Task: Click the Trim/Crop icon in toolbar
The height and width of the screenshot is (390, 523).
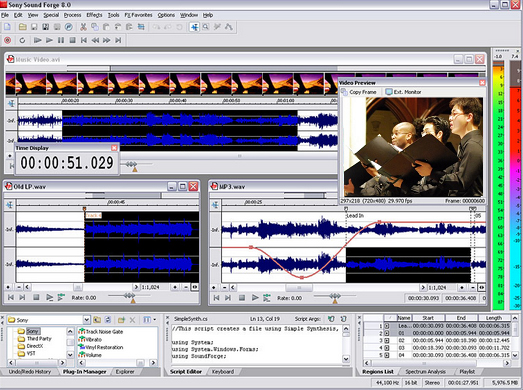Action: [141, 27]
